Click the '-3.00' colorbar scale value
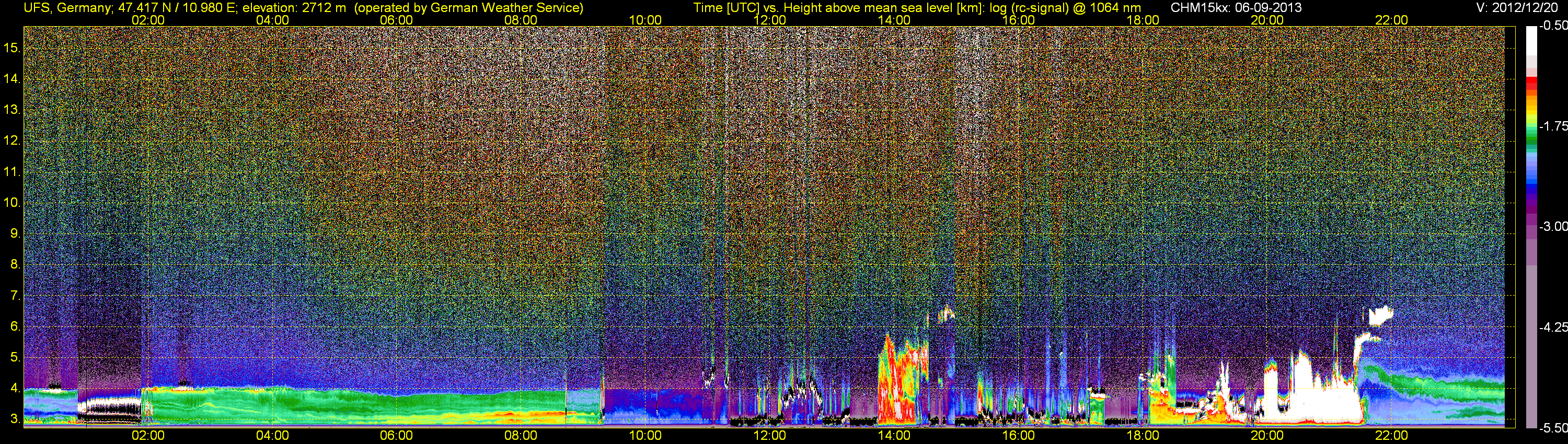Viewport: 1568px width, 444px height. (x=1553, y=226)
